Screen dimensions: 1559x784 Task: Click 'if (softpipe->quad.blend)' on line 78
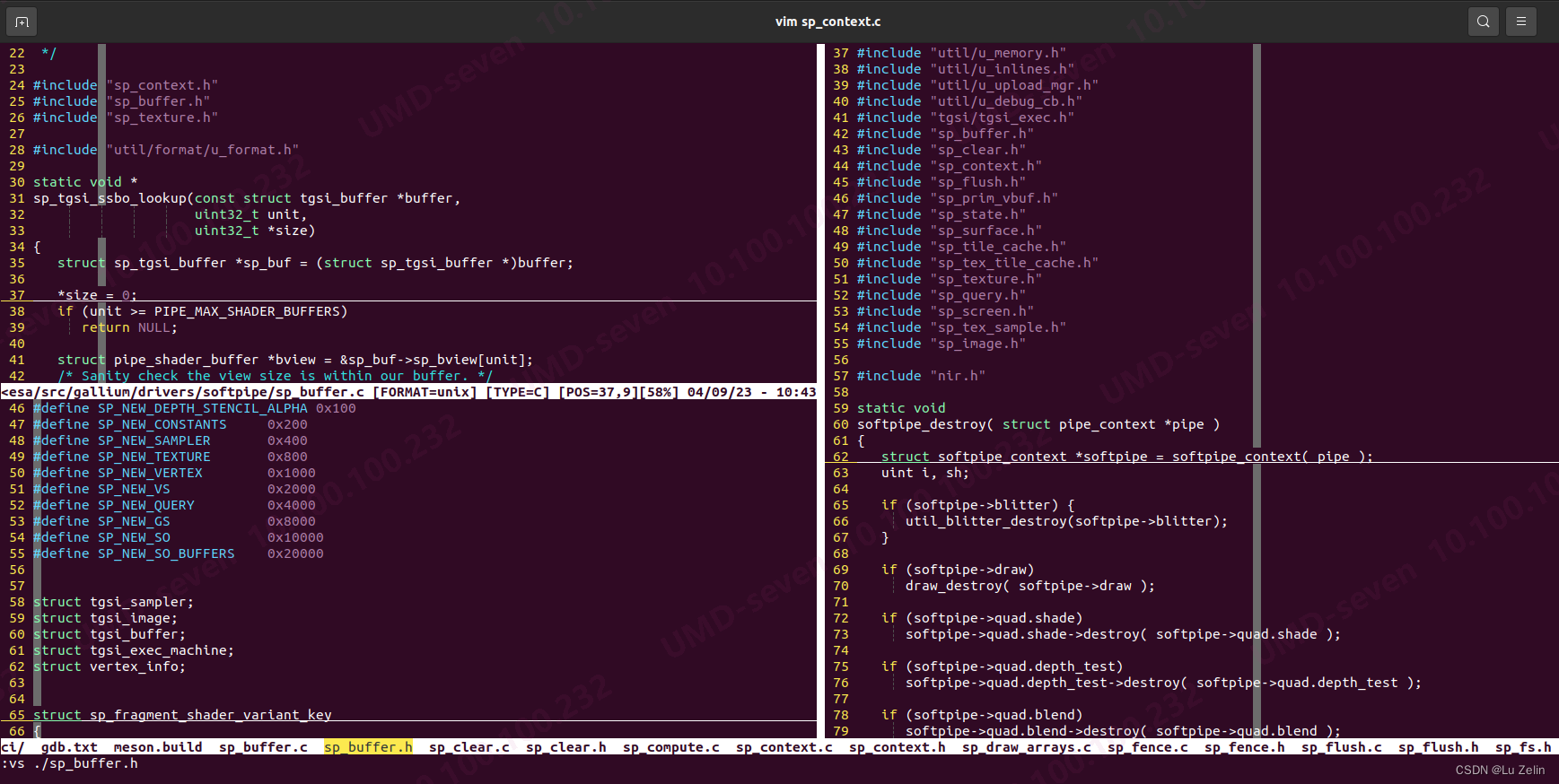982,715
